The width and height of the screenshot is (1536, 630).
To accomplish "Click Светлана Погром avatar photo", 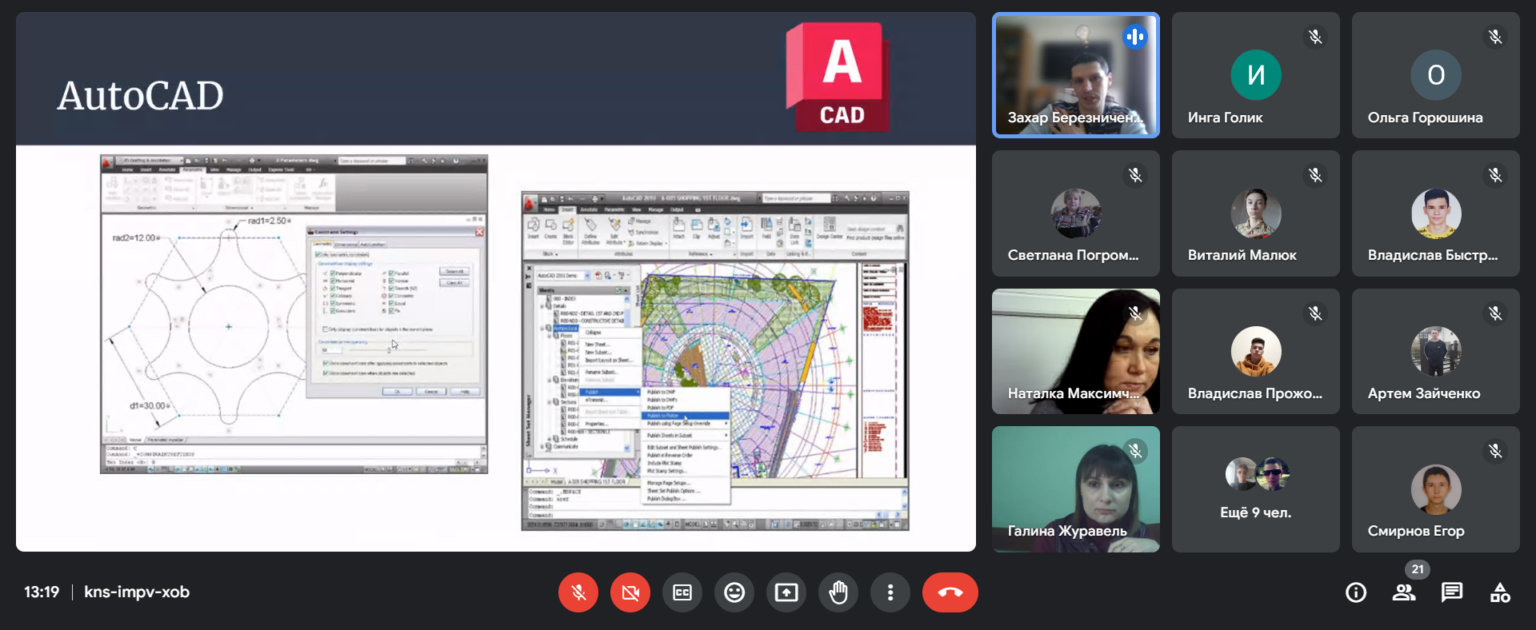I will pyautogui.click(x=1076, y=213).
